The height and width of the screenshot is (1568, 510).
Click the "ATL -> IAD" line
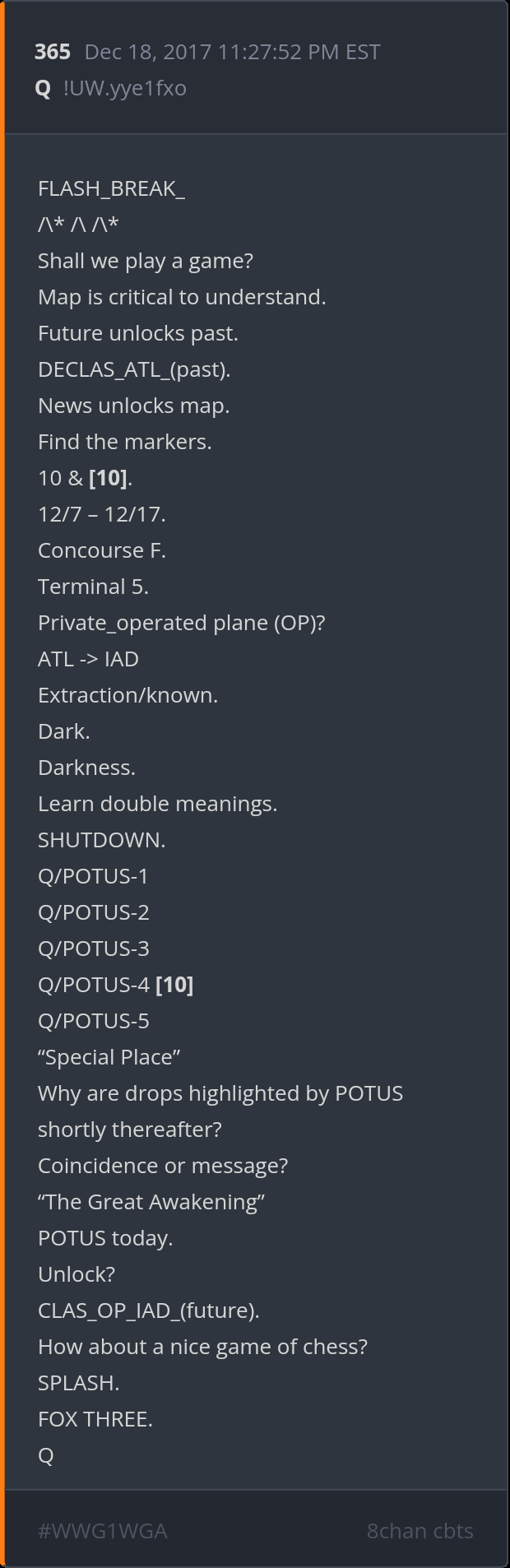coord(88,659)
